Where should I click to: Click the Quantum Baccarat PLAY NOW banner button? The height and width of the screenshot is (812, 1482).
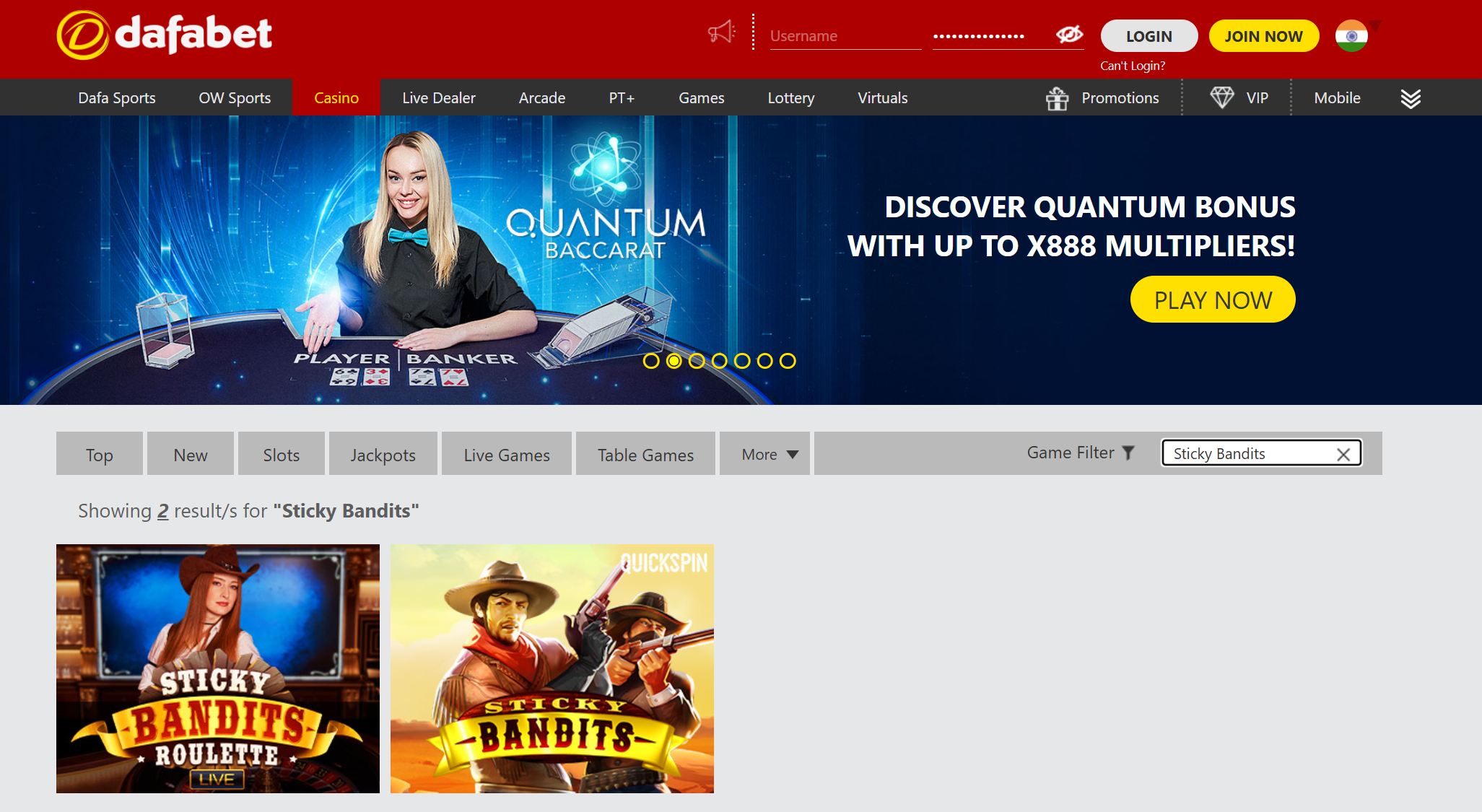[x=1212, y=299]
